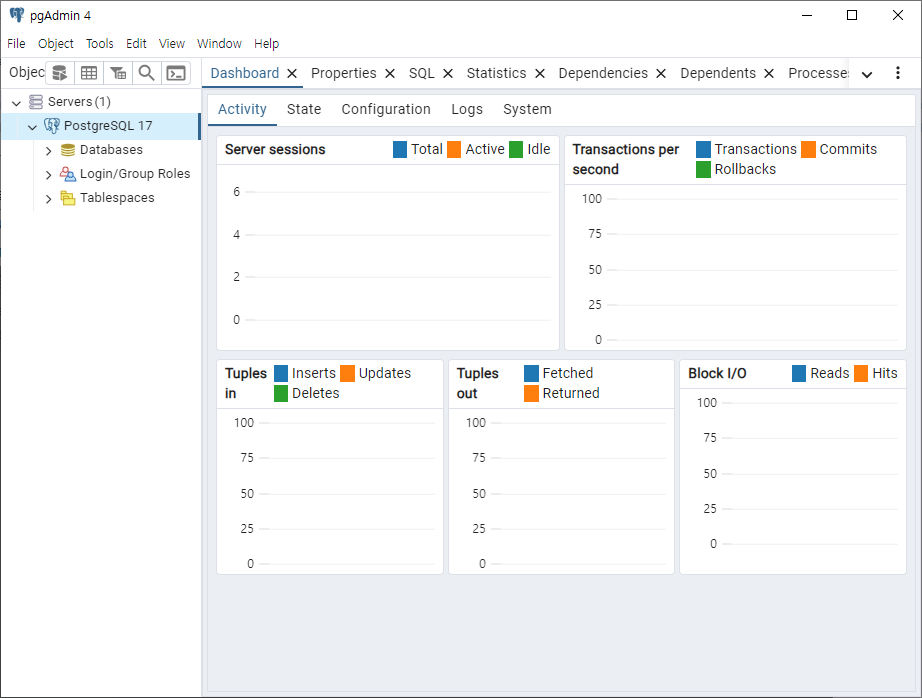The width and height of the screenshot is (922, 698).
Task: Open the Edit menu
Action: (136, 44)
